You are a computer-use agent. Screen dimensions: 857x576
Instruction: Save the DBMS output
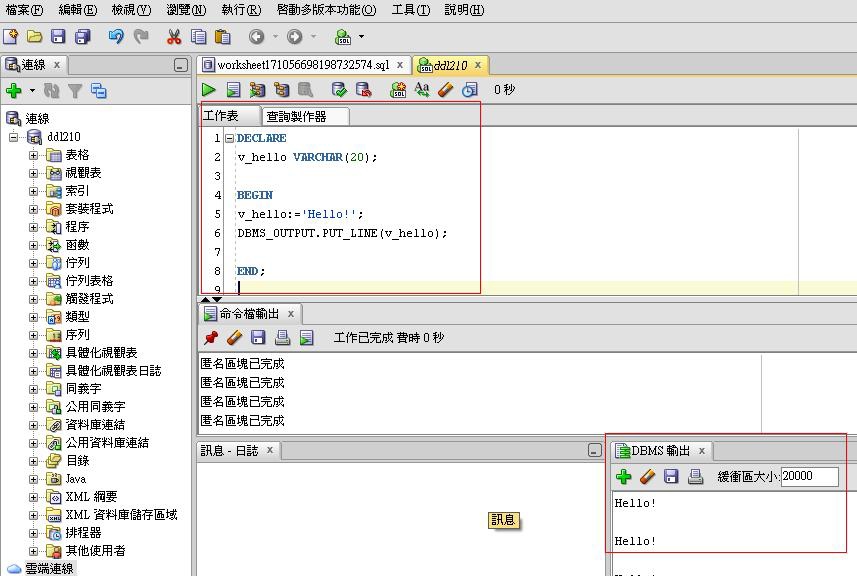pyautogui.click(x=671, y=477)
